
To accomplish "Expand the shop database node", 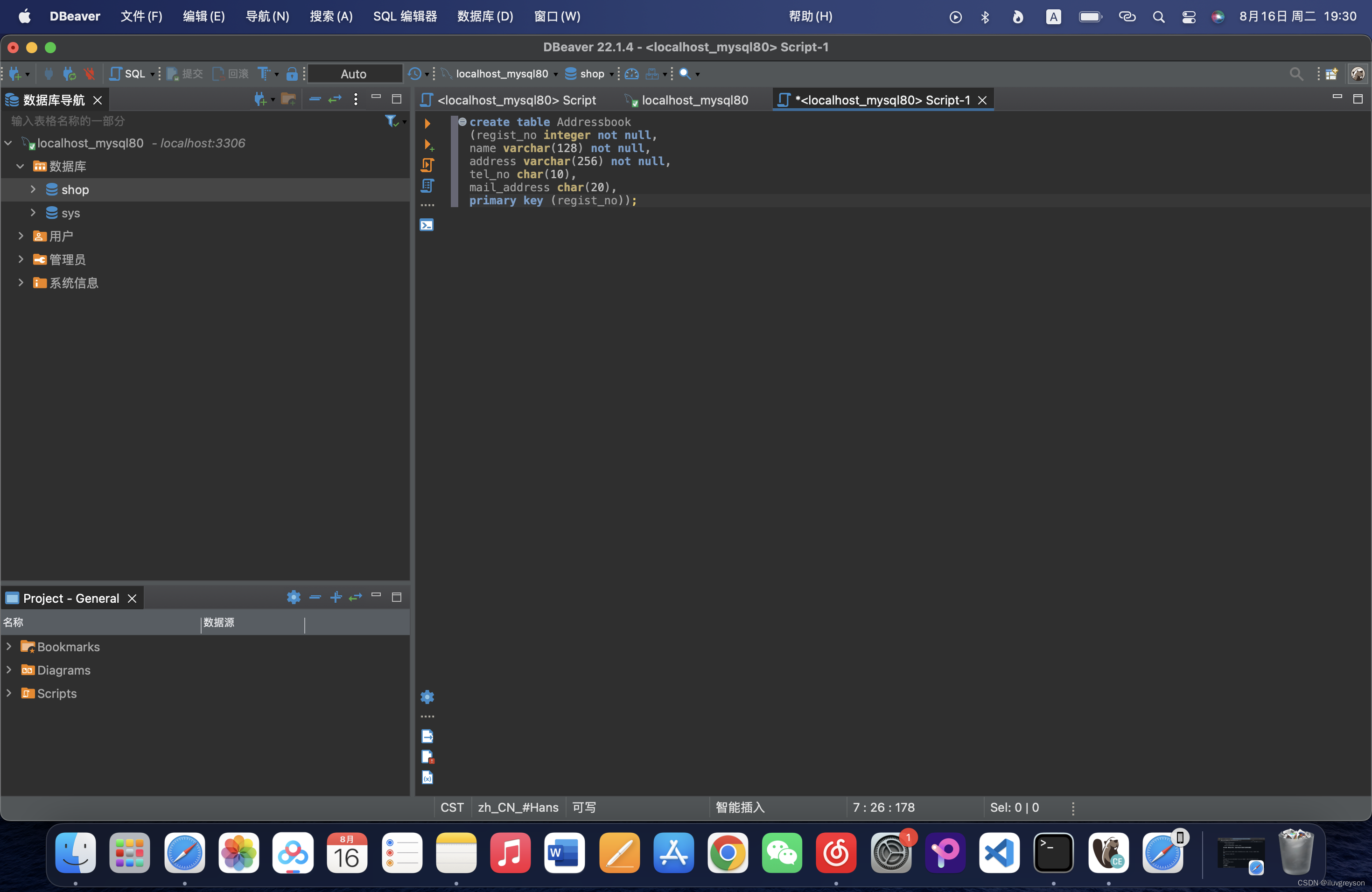I will [33, 189].
